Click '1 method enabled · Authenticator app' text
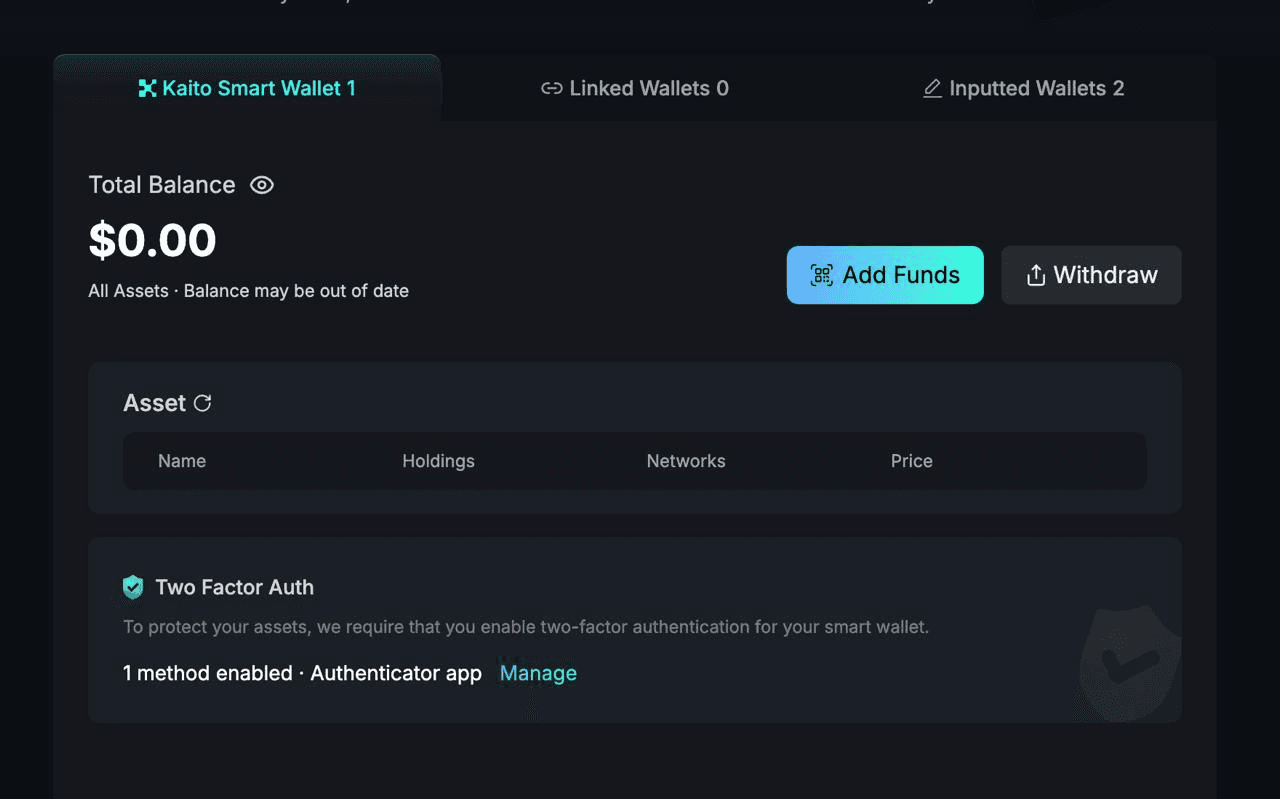The image size is (1280, 799). 302,673
